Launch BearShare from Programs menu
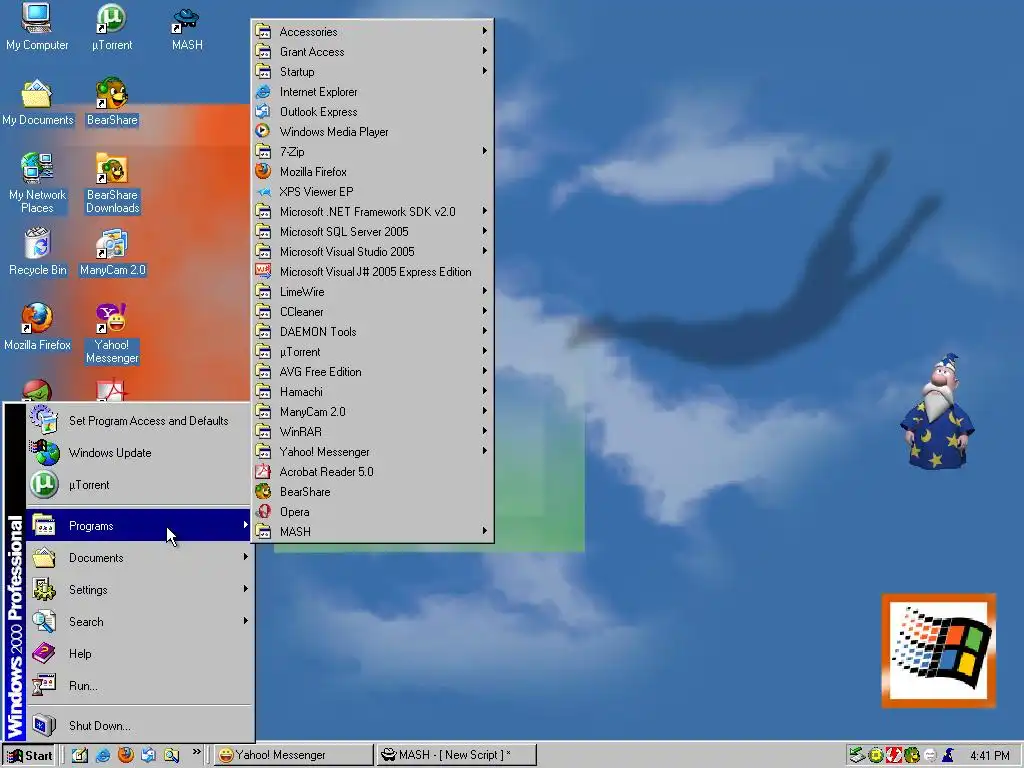This screenshot has height=768, width=1024. 372,492
